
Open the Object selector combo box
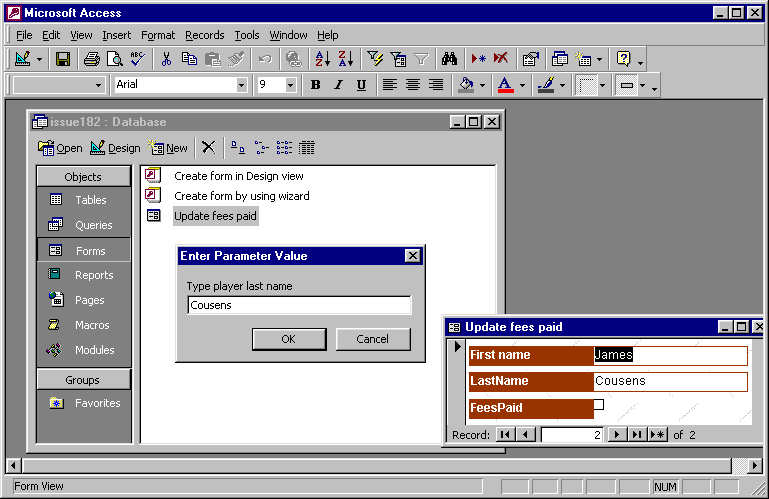click(58, 85)
